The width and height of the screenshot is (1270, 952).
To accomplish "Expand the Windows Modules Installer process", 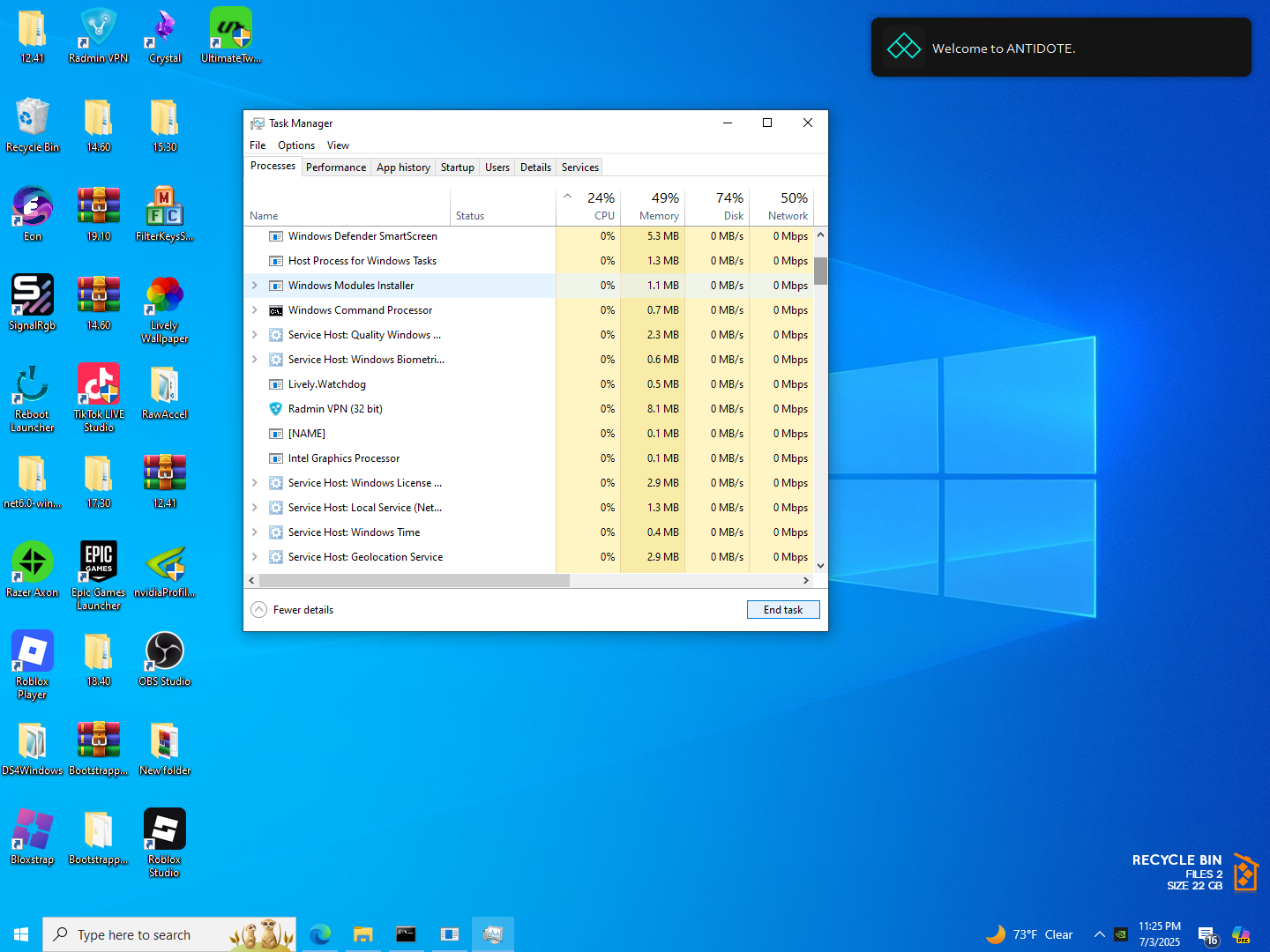I will click(x=255, y=286).
